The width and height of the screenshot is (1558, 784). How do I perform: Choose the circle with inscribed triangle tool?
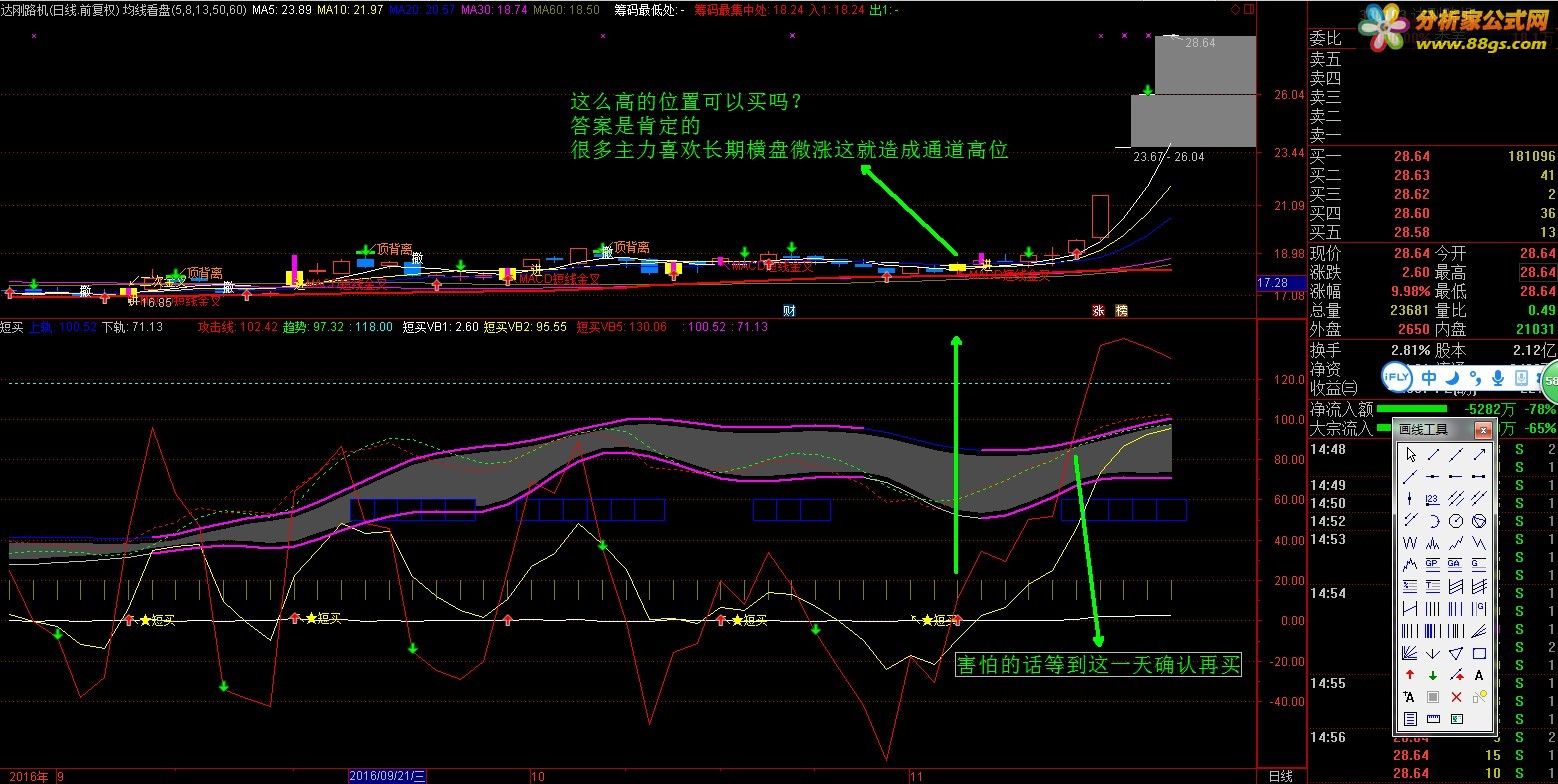pyautogui.click(x=1479, y=520)
